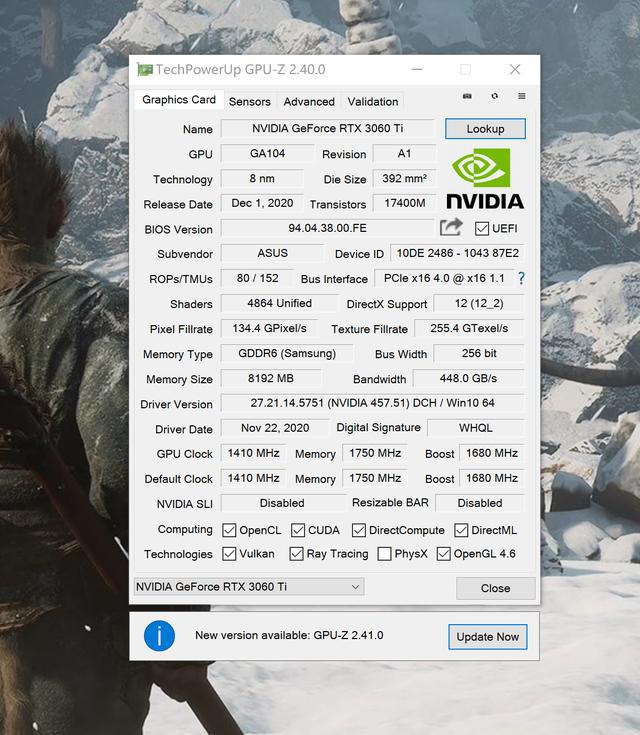640x735 pixels.
Task: Click the New version available message text
Action: pos(289,636)
